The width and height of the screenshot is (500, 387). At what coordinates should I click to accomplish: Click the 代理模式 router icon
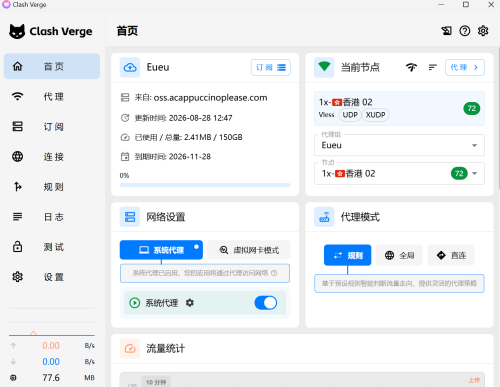click(x=324, y=217)
